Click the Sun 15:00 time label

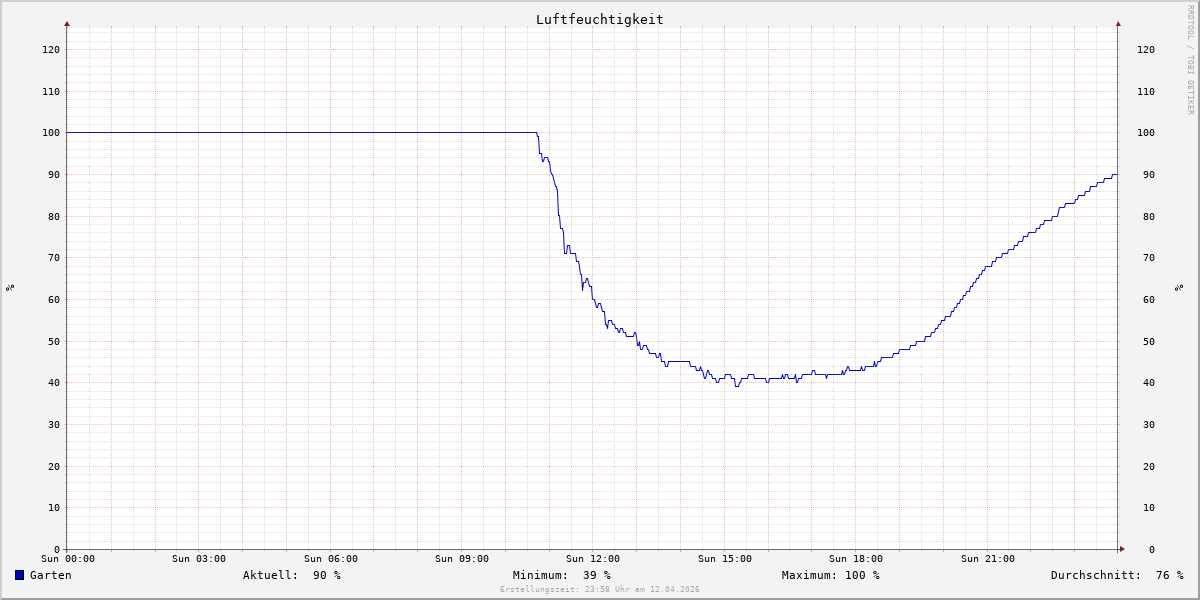click(x=724, y=559)
